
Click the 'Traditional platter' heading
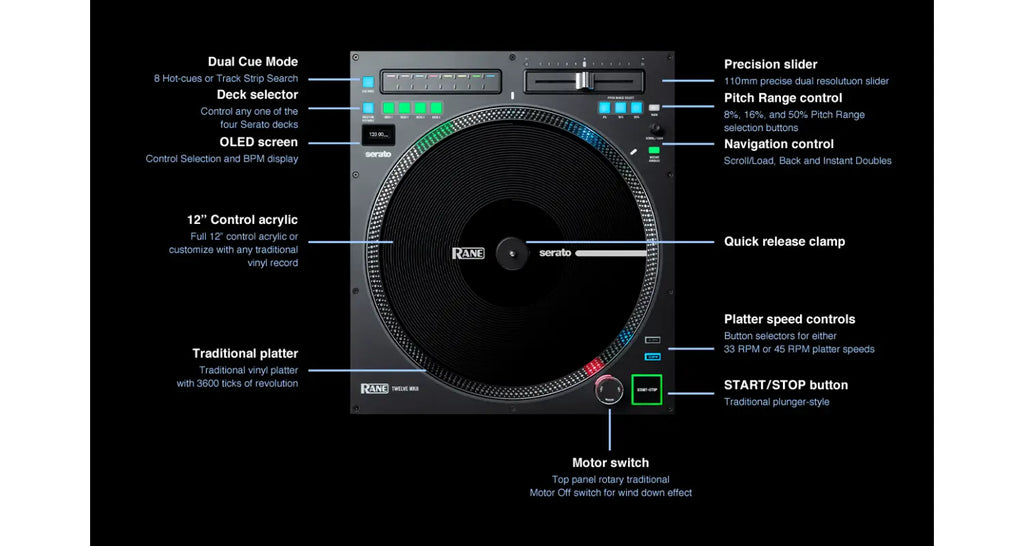click(245, 353)
